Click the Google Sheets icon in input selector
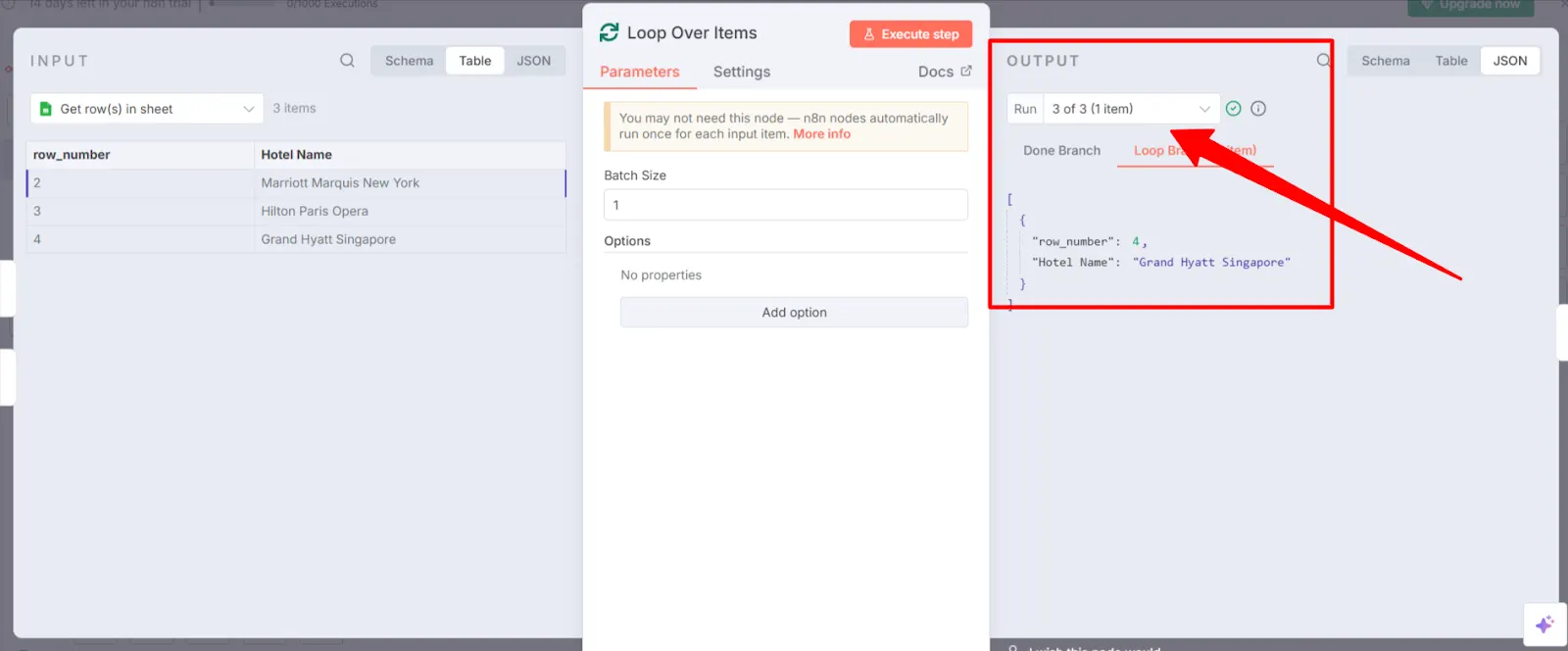 coord(45,109)
